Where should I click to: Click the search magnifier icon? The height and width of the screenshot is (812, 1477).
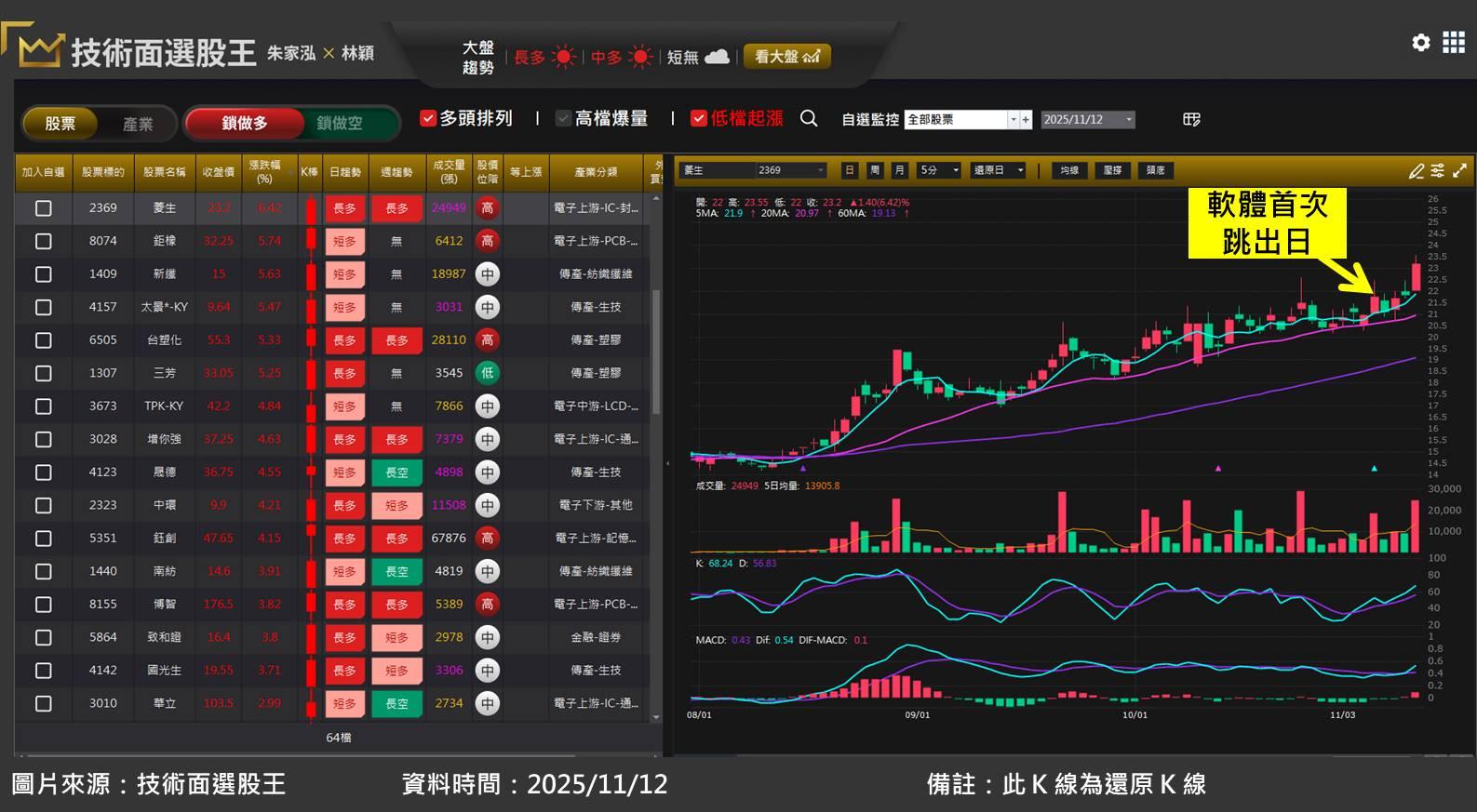pos(809,118)
